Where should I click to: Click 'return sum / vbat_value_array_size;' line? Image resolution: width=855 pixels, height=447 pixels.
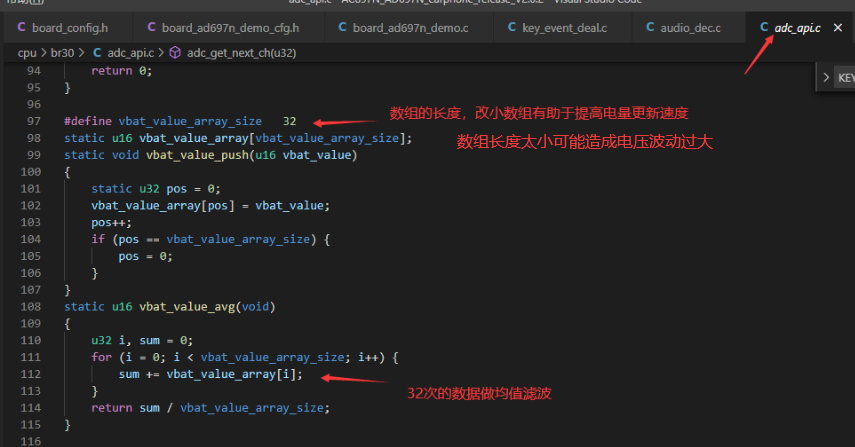210,408
